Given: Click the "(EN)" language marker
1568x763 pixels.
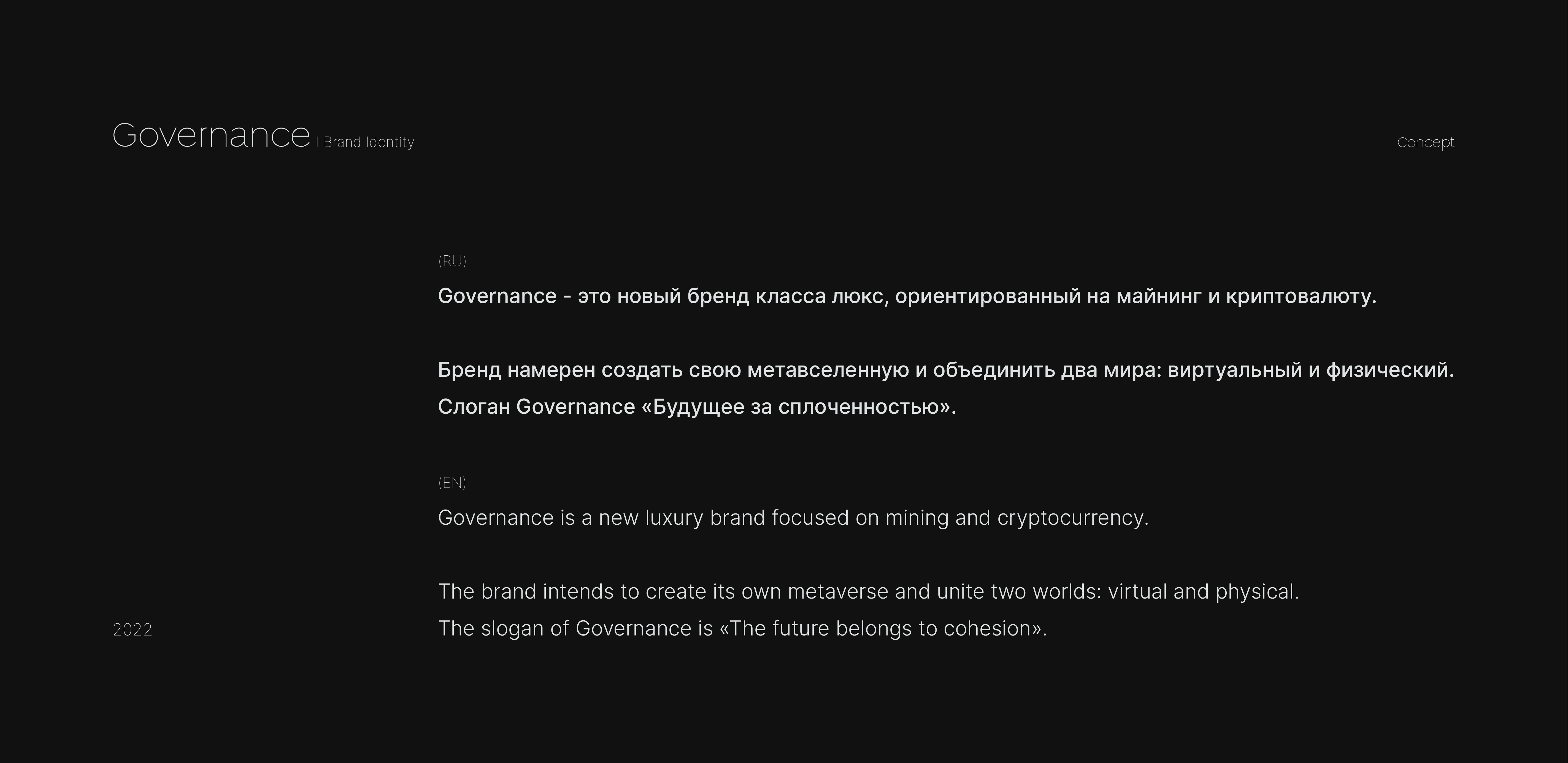Looking at the screenshot, I should coord(452,483).
